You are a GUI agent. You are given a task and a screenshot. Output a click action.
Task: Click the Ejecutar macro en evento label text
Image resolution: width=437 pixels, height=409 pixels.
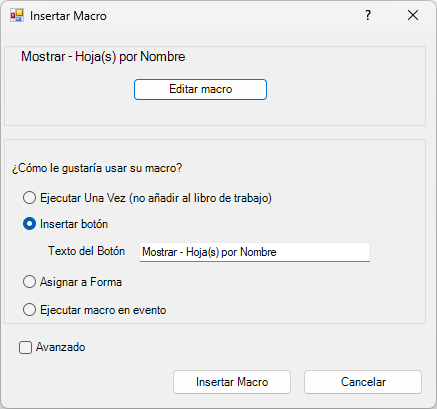[103, 310]
